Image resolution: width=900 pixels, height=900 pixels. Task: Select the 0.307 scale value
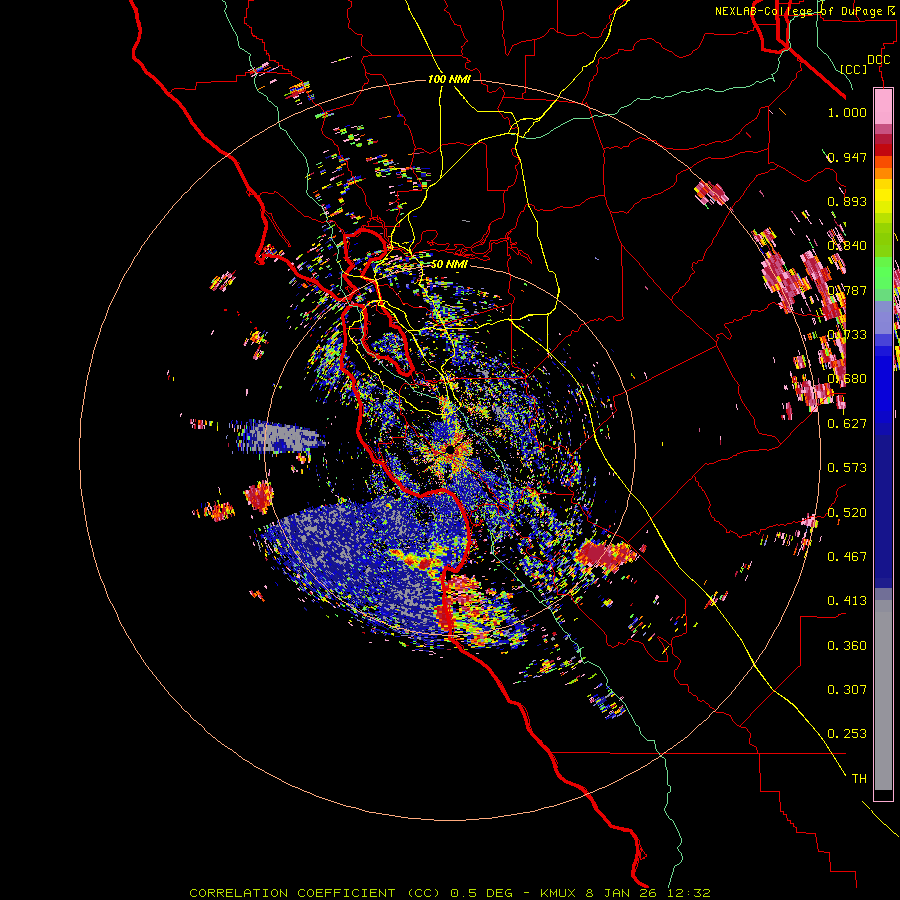point(847,690)
